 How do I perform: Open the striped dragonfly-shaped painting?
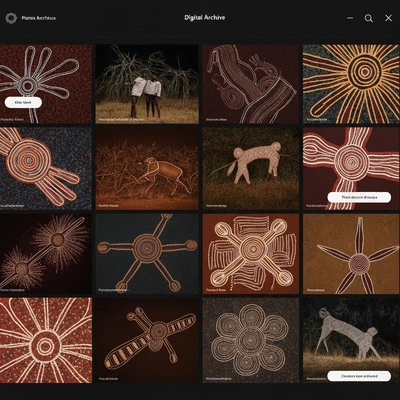pyautogui.click(x=147, y=340)
